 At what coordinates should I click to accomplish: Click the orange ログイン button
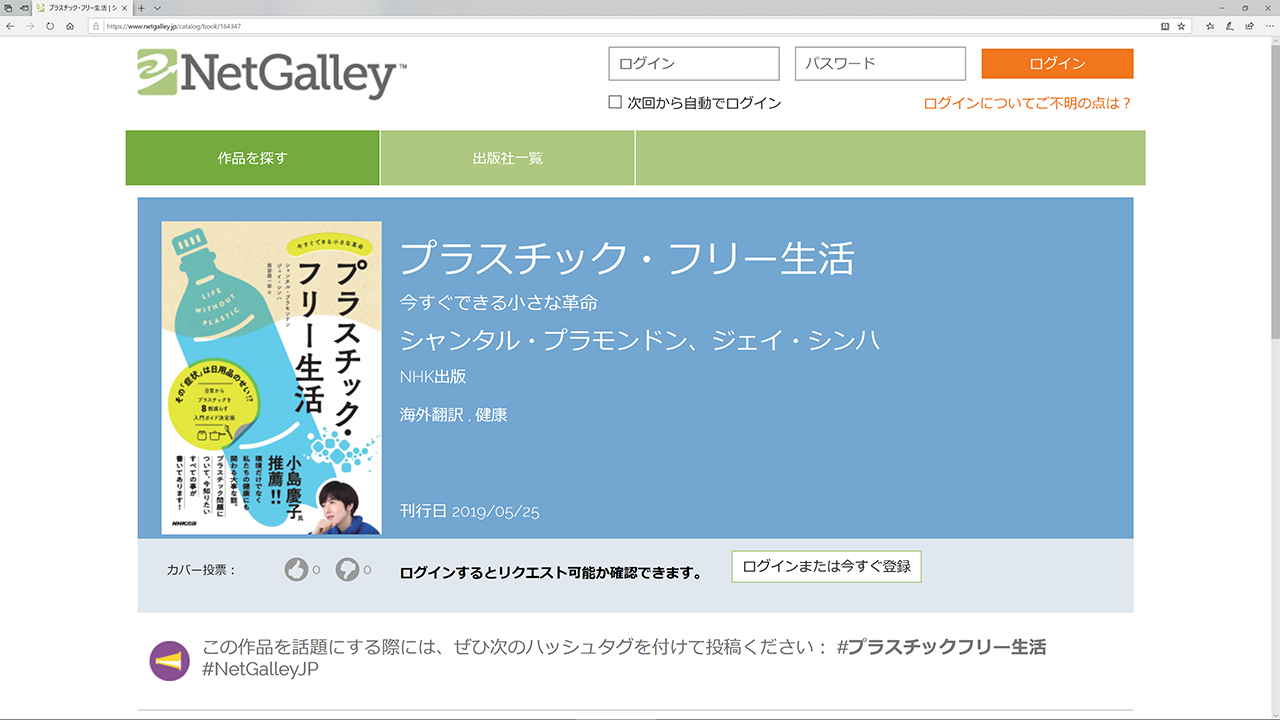coord(1057,63)
